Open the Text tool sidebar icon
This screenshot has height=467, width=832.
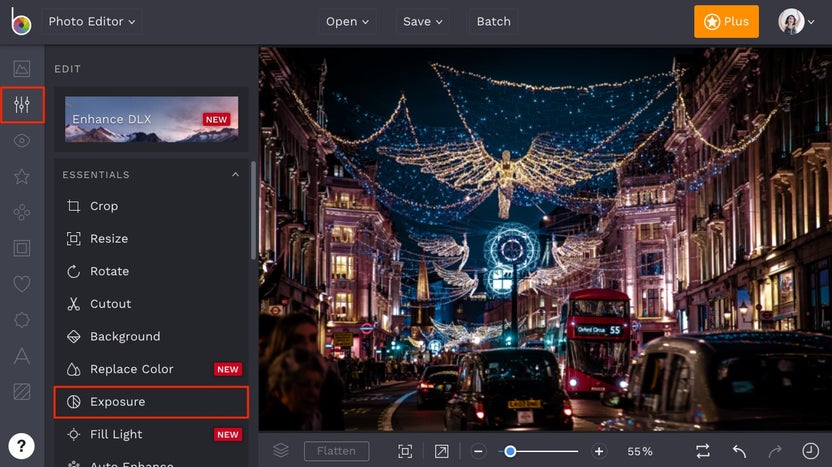[x=22, y=356]
